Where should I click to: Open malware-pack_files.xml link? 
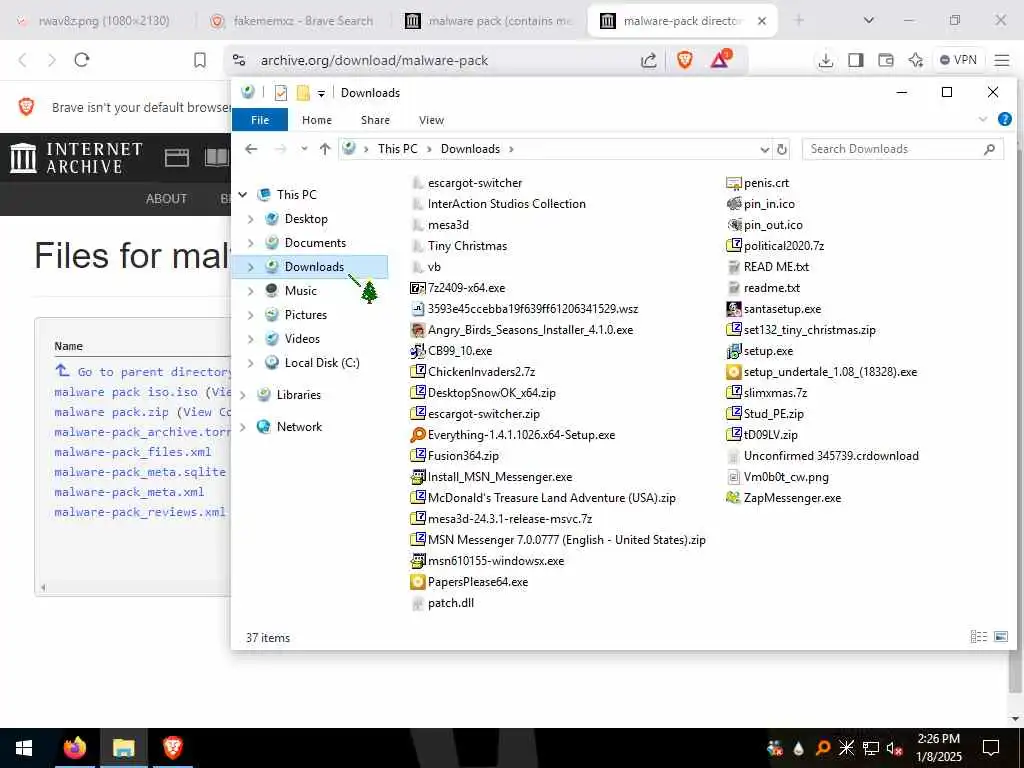pyautogui.click(x=133, y=452)
